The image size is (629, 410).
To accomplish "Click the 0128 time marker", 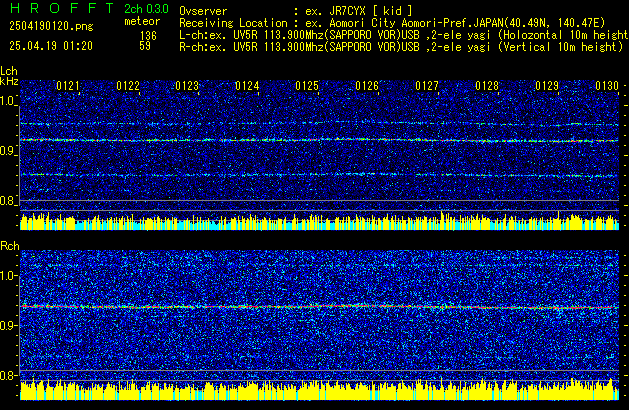I will pyautogui.click(x=487, y=86).
